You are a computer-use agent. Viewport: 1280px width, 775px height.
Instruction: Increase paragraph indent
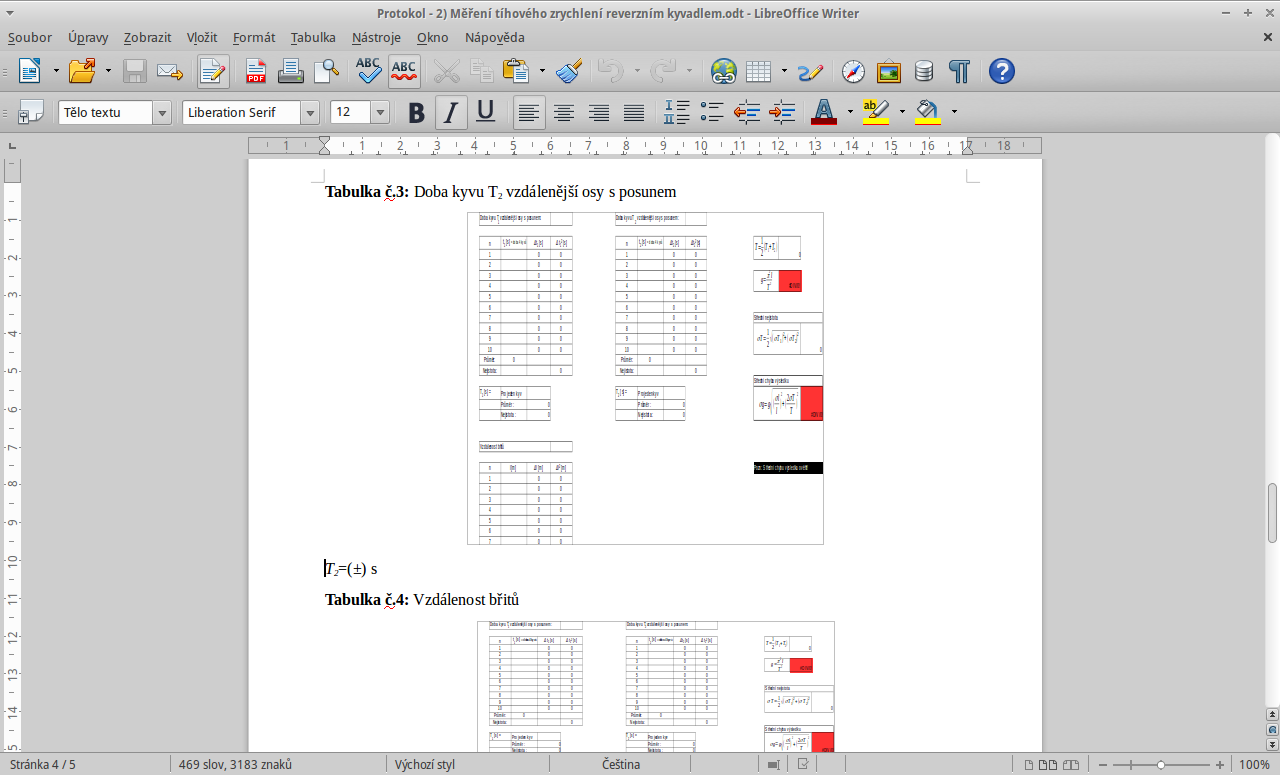(x=782, y=112)
